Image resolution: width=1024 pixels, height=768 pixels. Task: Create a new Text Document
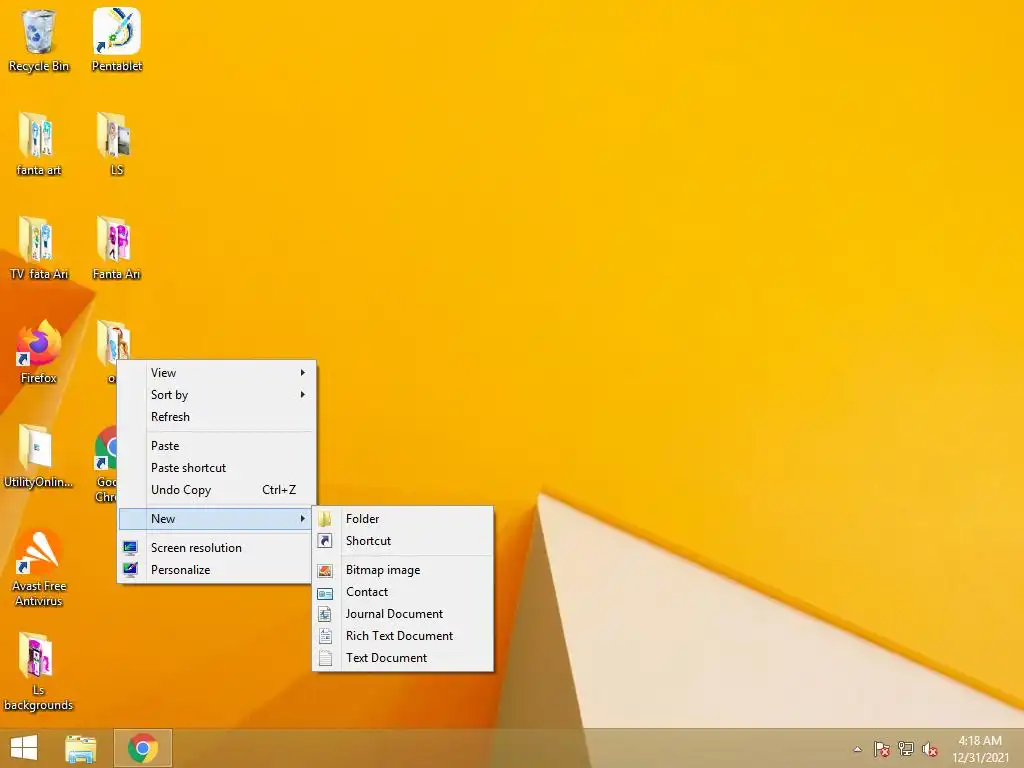(403, 658)
